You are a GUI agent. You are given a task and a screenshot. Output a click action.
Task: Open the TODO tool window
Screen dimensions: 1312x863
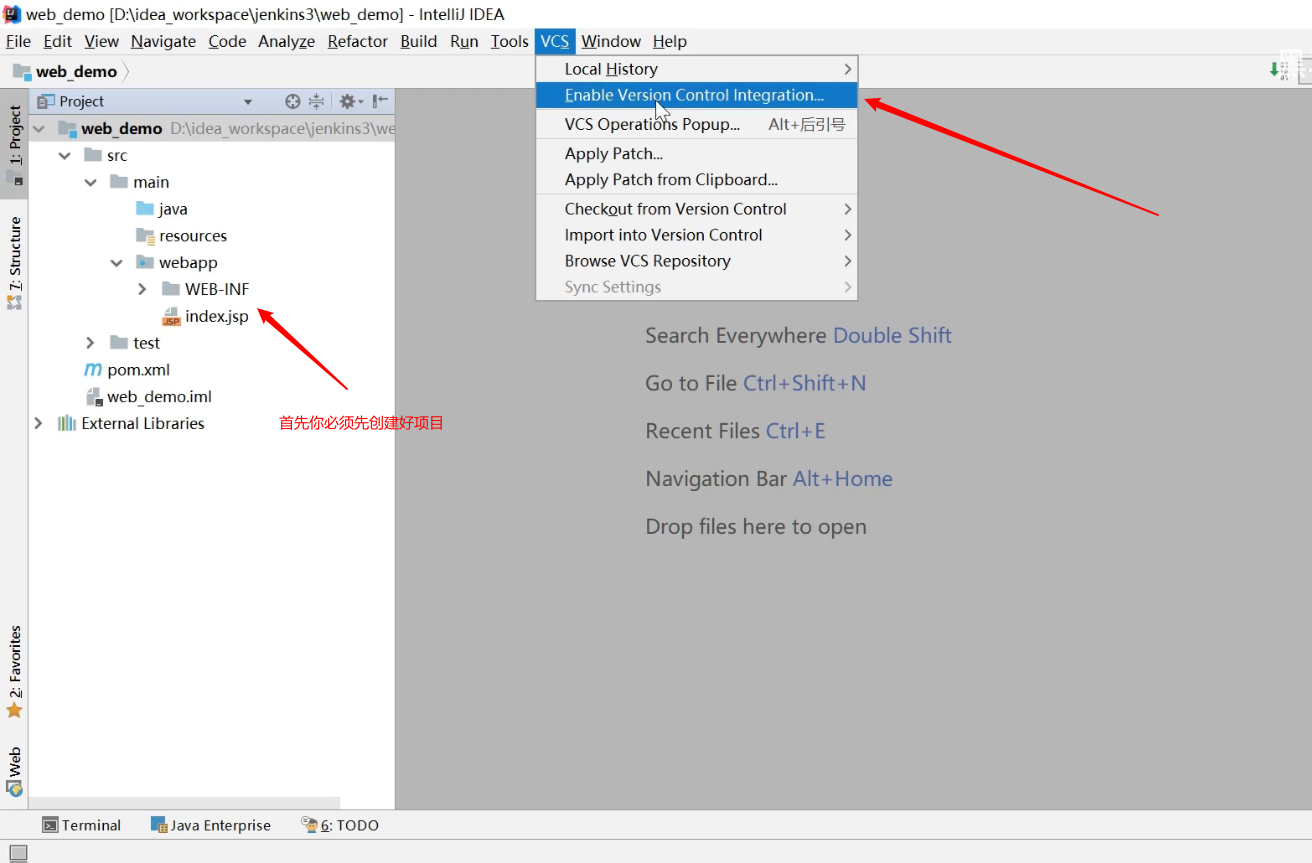[x=340, y=825]
